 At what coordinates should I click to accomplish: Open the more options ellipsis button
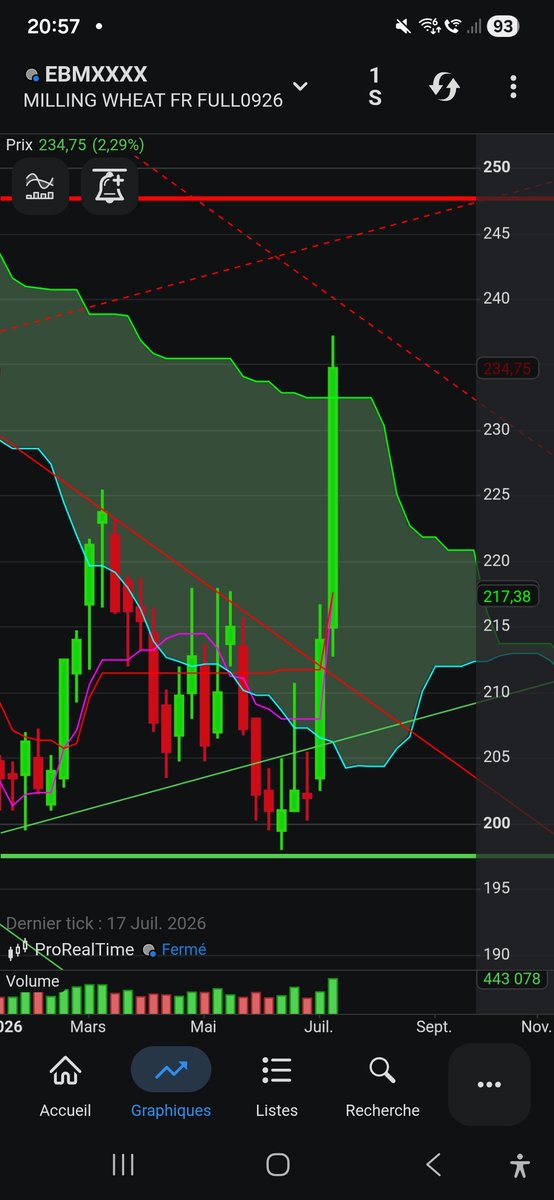(489, 1085)
